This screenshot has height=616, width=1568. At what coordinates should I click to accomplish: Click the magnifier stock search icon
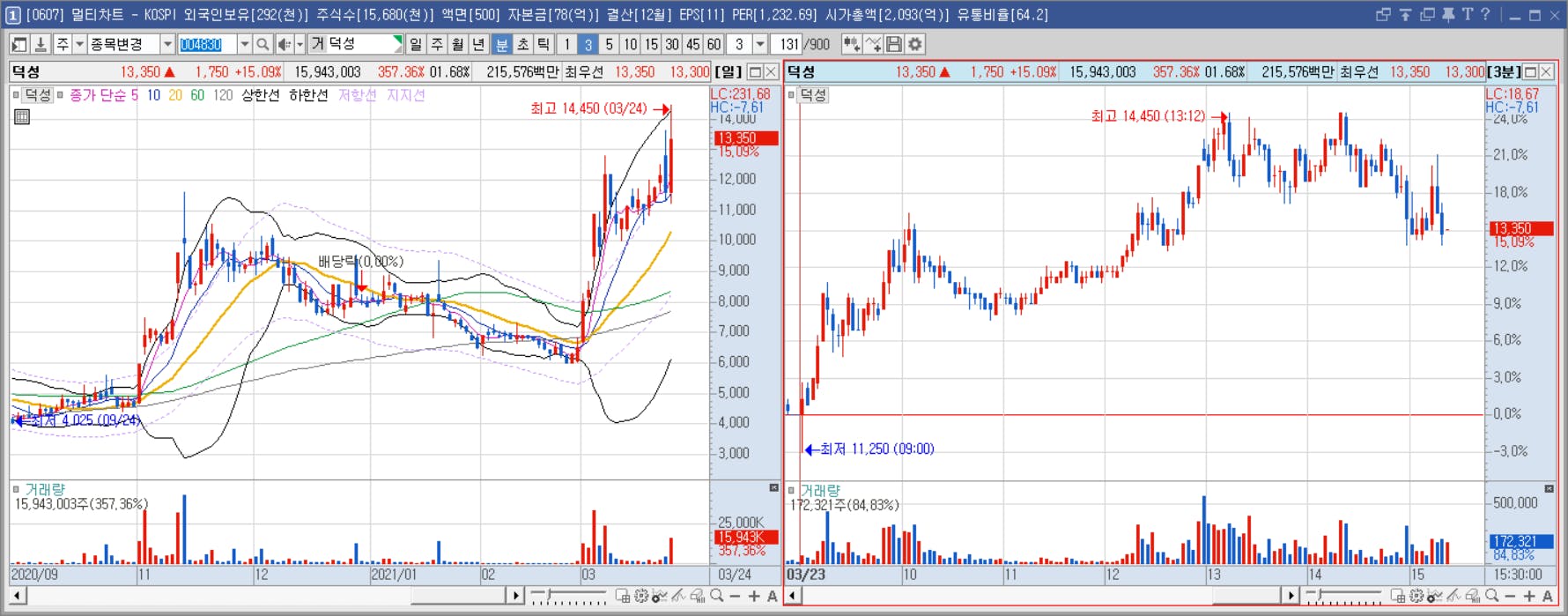263,44
